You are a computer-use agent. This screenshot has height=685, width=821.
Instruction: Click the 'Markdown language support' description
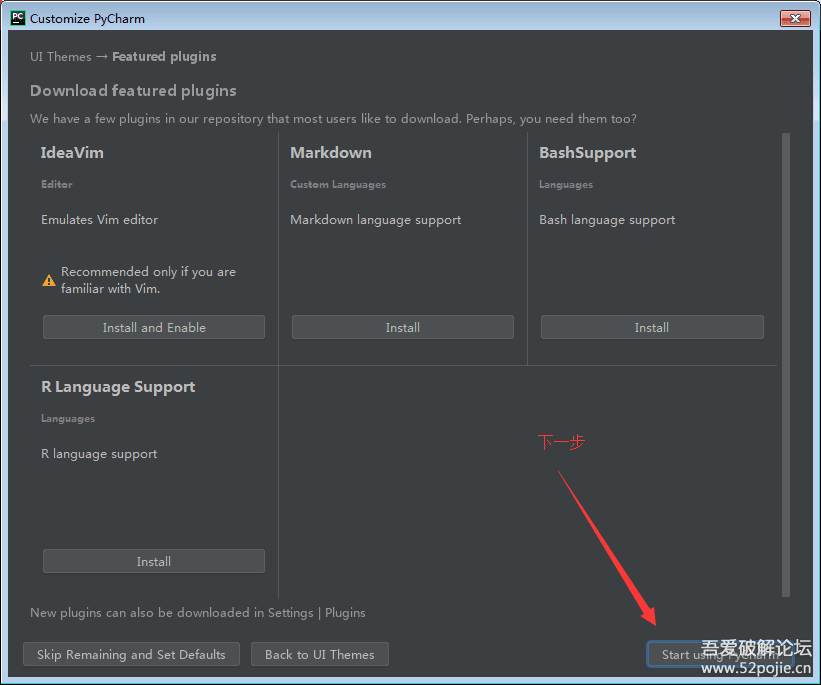[375, 220]
